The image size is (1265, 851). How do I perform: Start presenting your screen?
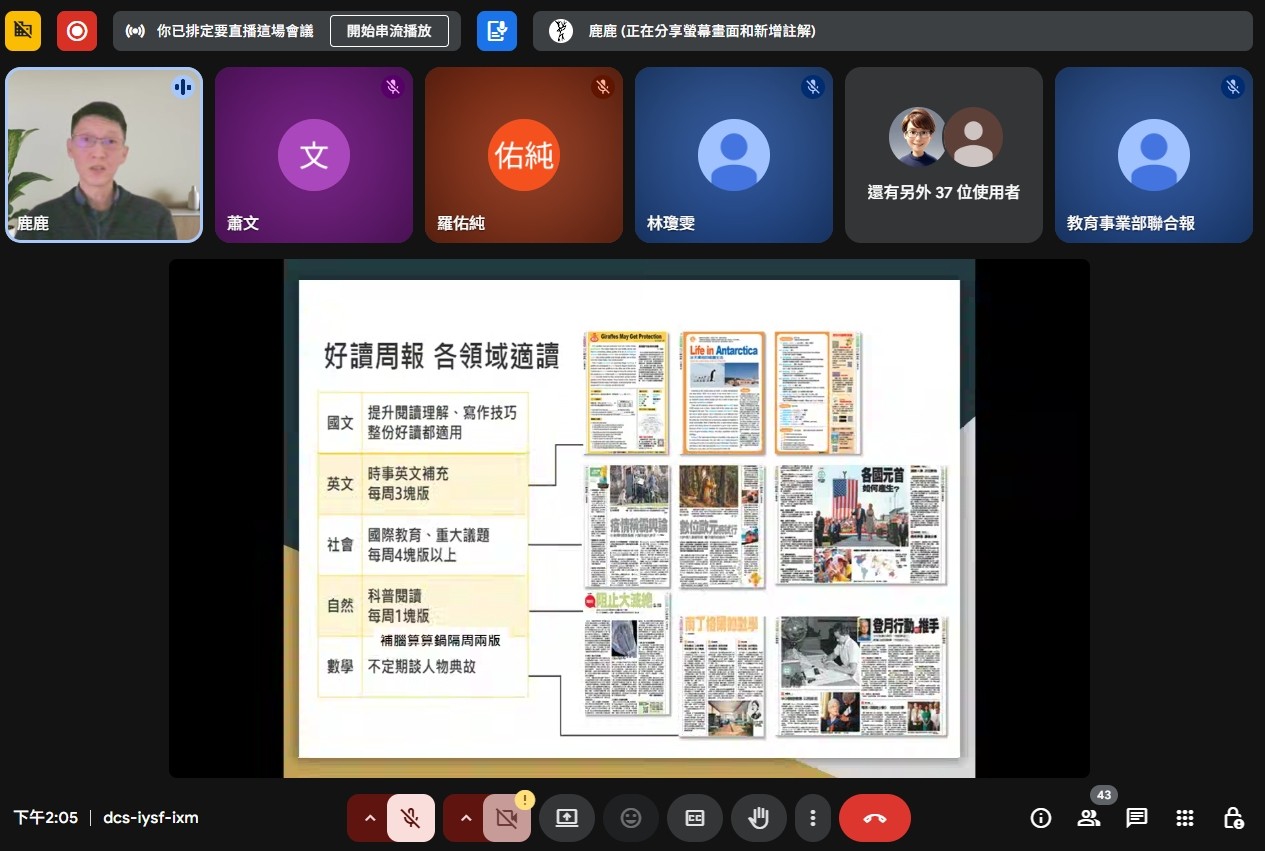click(x=567, y=818)
